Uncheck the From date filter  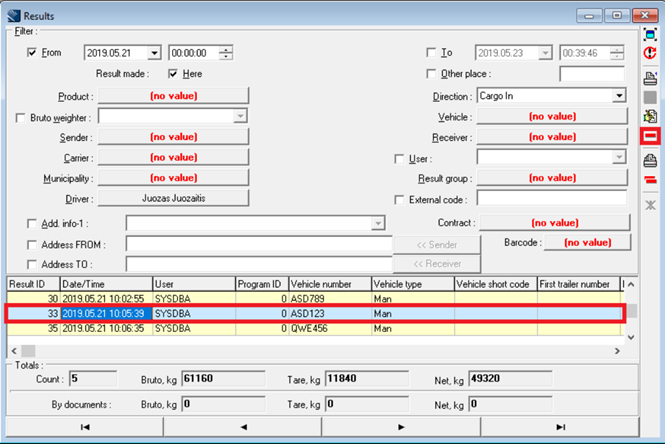[x=32, y=53]
